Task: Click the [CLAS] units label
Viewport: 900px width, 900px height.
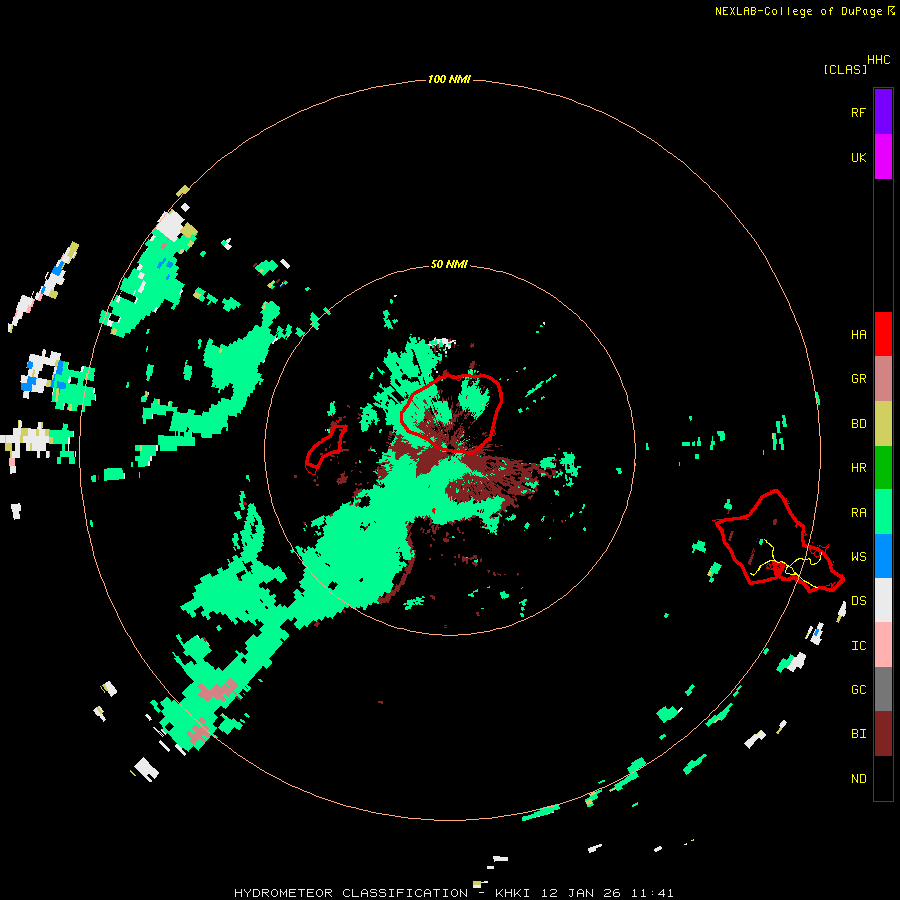Action: coord(845,69)
